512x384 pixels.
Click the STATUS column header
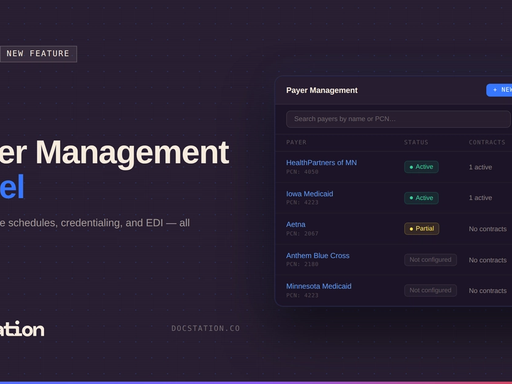tap(416, 142)
